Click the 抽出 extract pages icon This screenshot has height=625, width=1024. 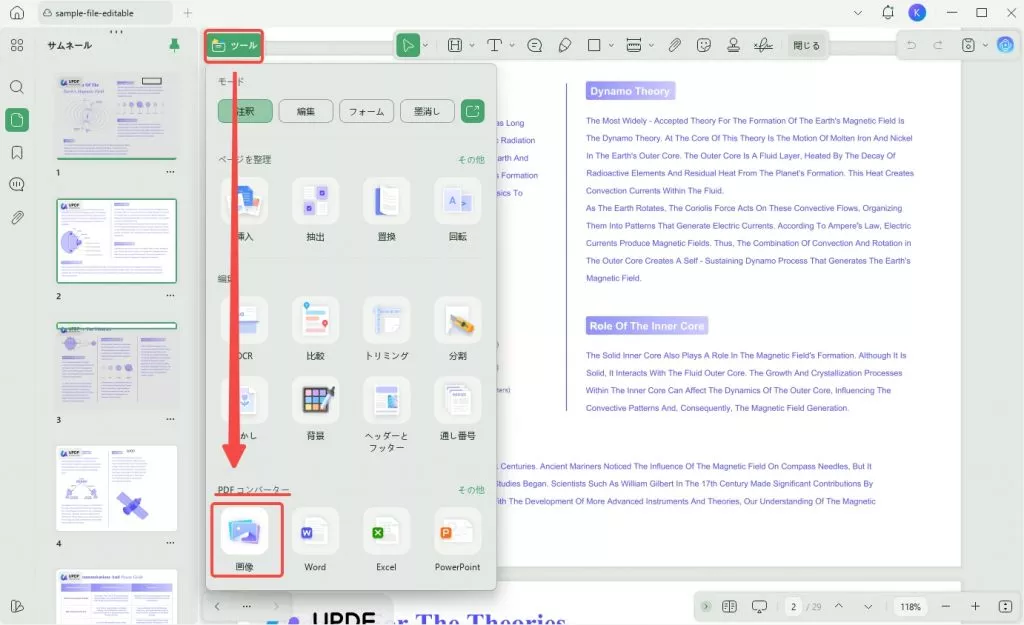315,200
